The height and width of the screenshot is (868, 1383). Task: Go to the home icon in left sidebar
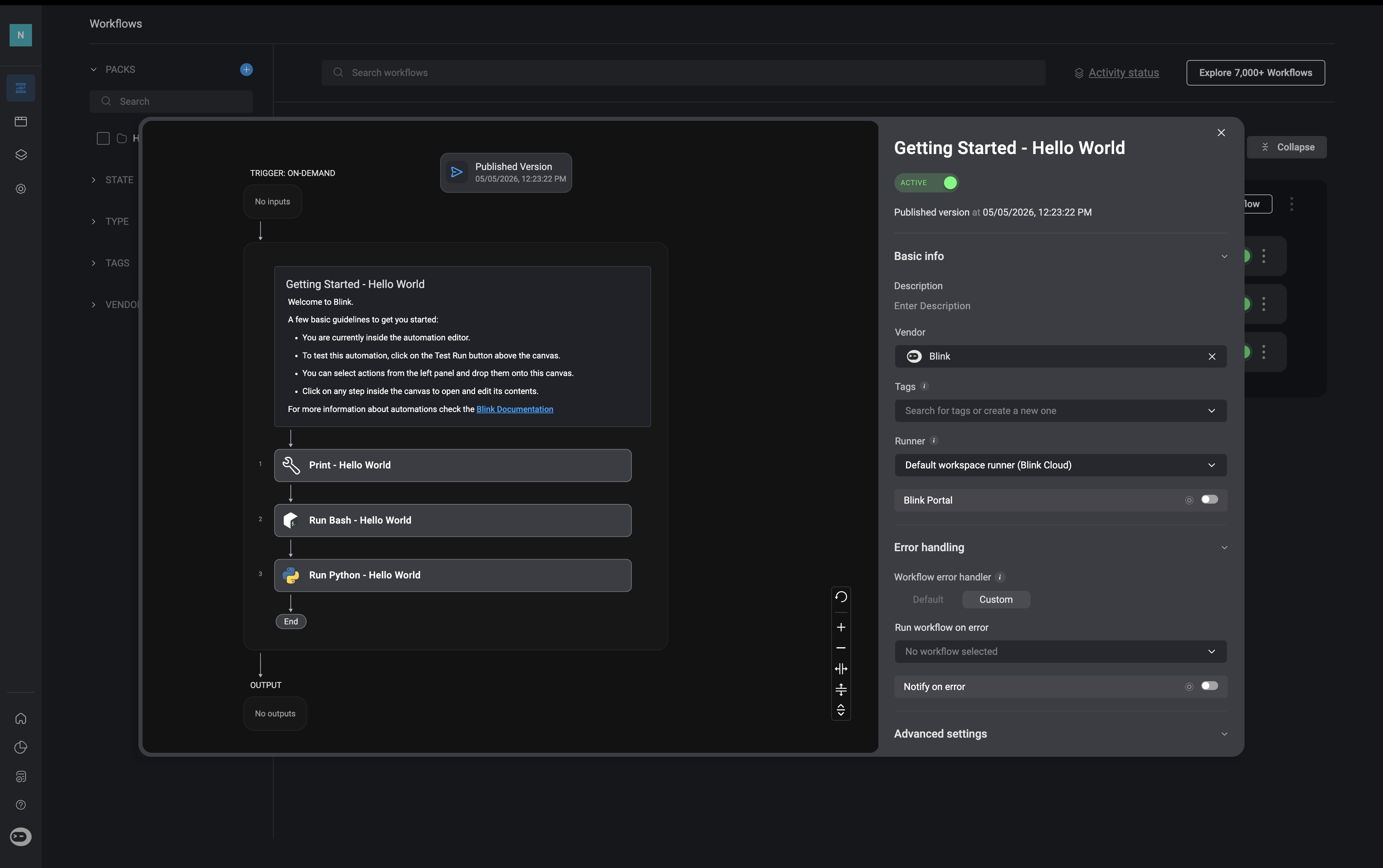click(21, 718)
